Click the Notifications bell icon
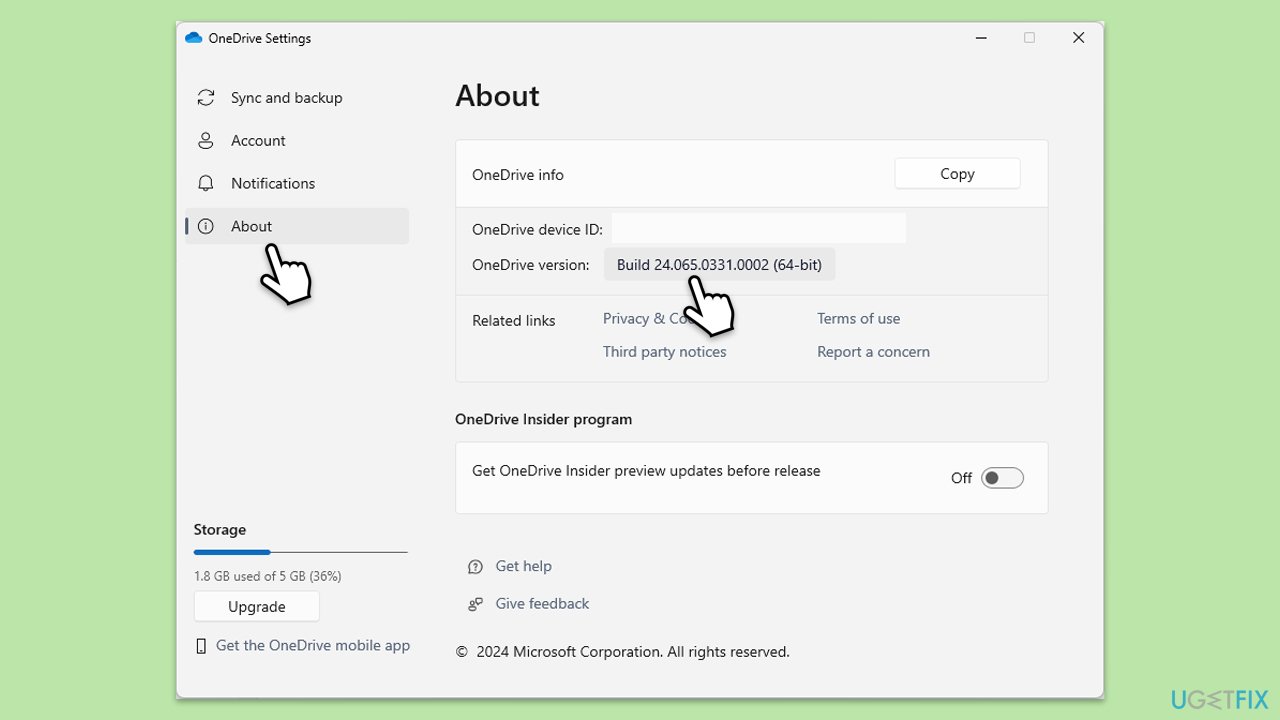The image size is (1280, 720). pyautogui.click(x=206, y=183)
